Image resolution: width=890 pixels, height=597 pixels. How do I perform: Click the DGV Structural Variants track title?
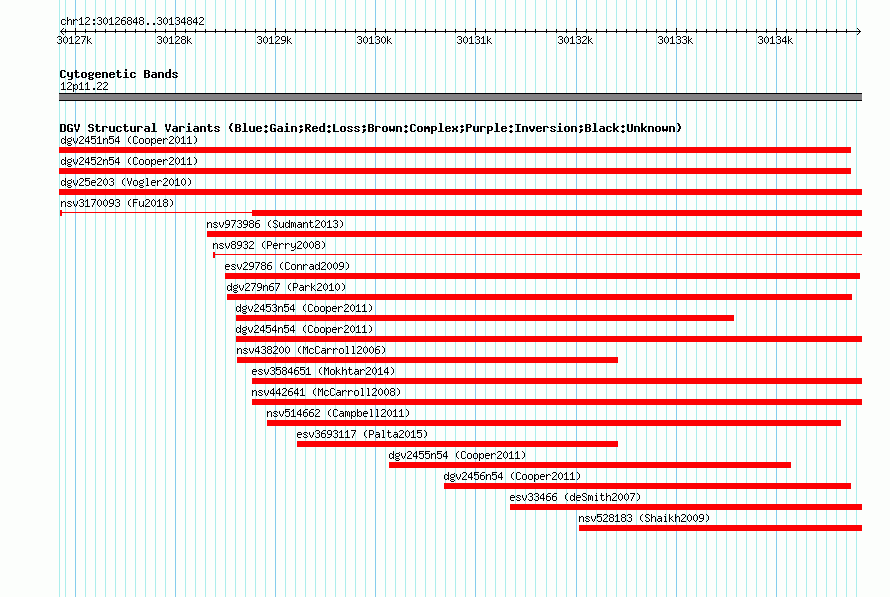point(370,128)
